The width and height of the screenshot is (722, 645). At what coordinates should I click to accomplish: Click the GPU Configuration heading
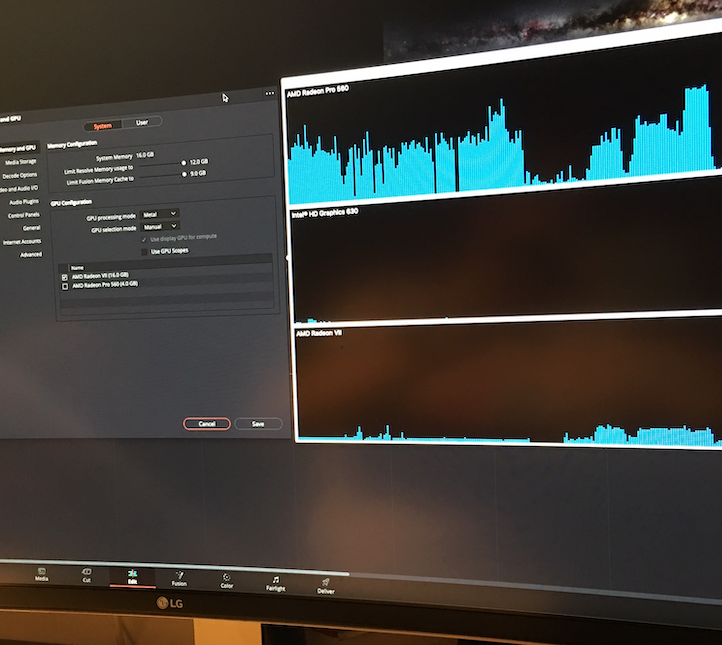[71, 203]
